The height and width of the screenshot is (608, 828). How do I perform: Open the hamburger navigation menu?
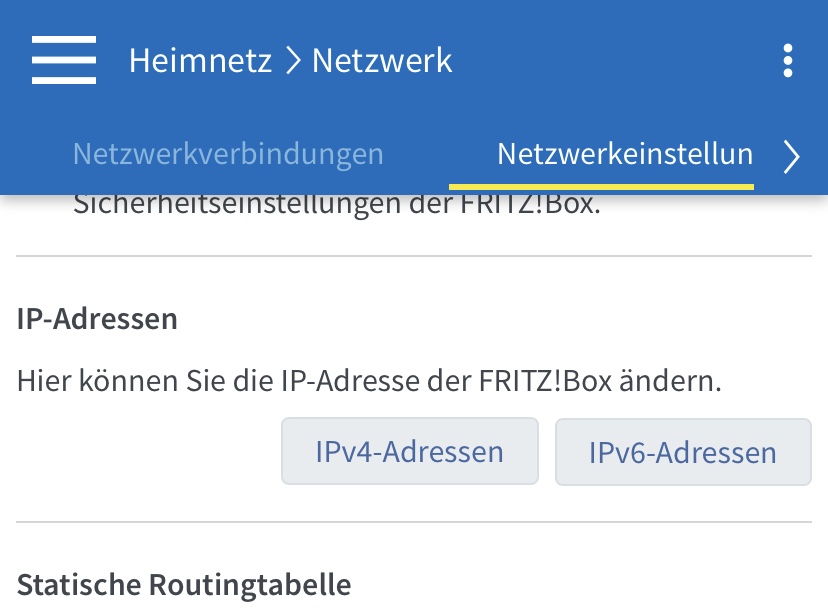click(x=64, y=60)
